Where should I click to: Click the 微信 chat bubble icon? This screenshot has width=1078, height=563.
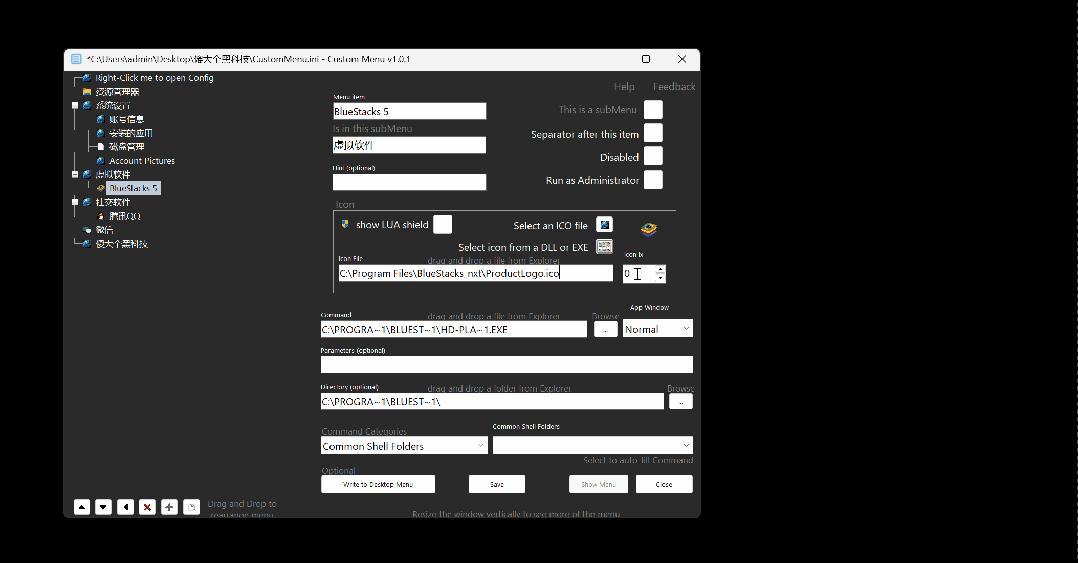(x=87, y=230)
